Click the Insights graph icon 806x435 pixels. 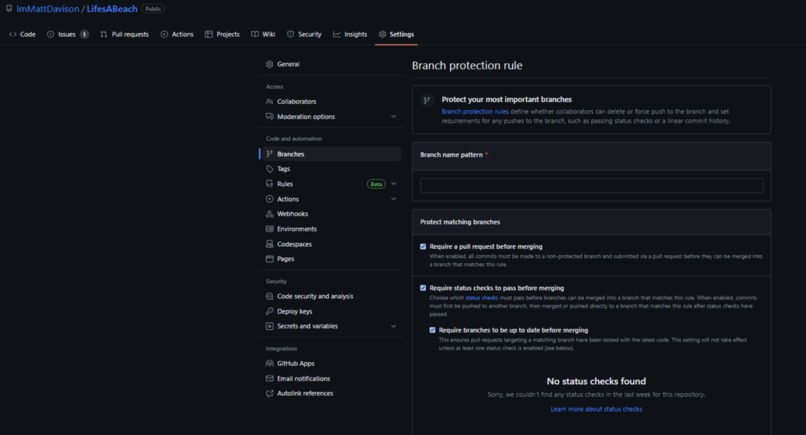coord(337,34)
